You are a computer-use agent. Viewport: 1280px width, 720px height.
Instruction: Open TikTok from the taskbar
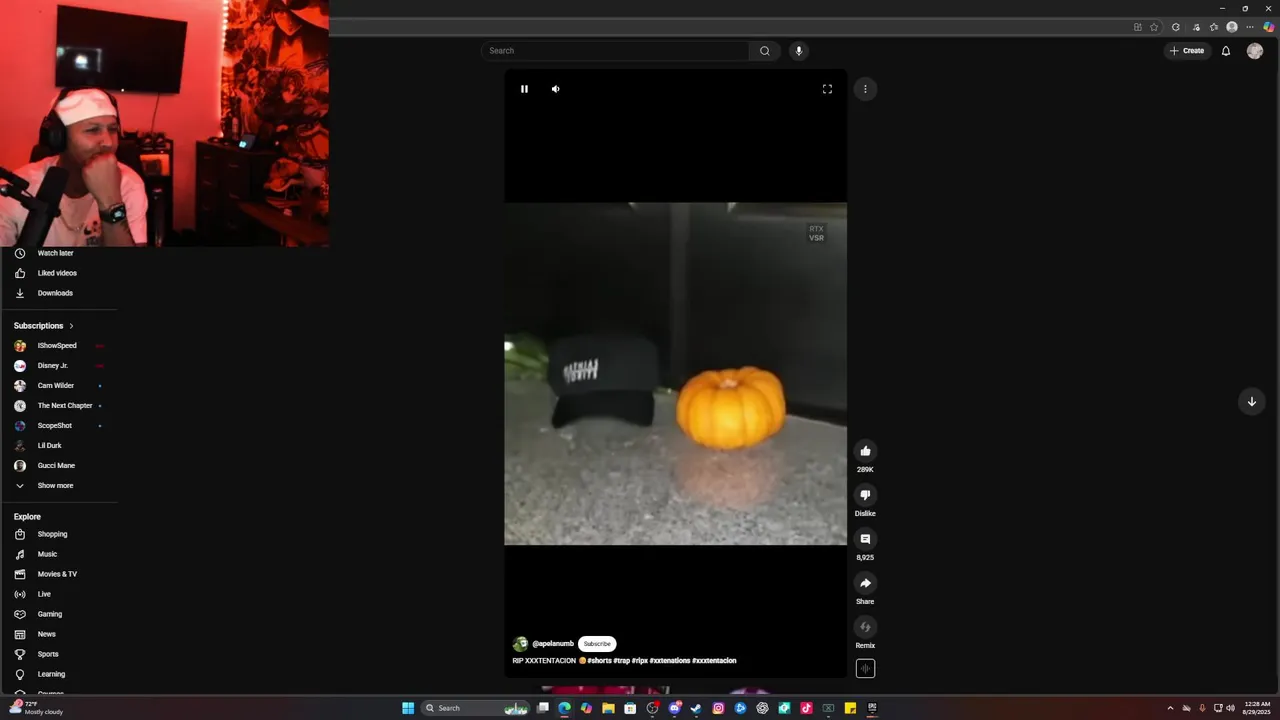[x=806, y=708]
